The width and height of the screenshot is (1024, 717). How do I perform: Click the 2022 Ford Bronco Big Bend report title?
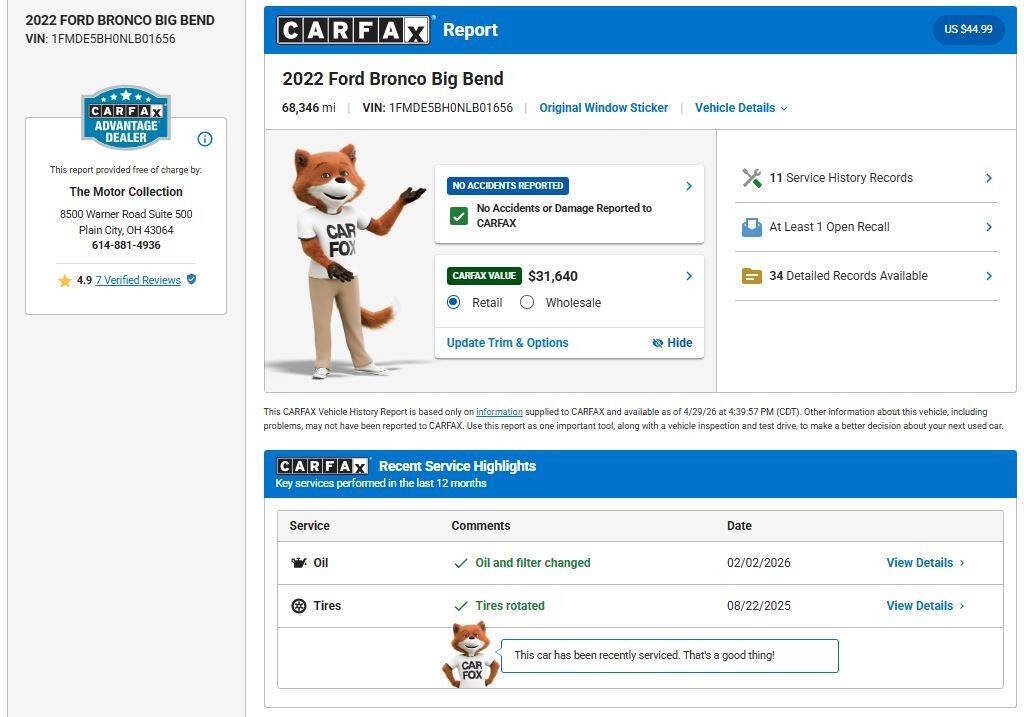(392, 79)
